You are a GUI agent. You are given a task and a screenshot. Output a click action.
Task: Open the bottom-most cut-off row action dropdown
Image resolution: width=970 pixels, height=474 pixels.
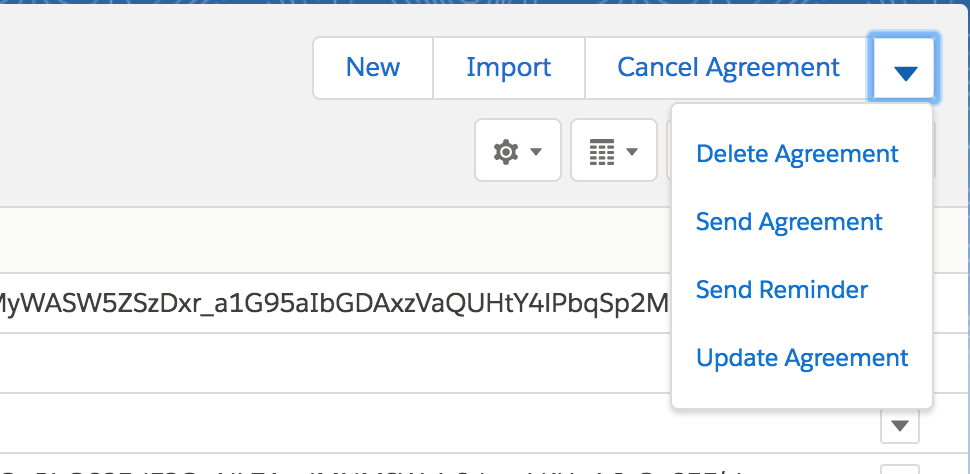(x=900, y=469)
